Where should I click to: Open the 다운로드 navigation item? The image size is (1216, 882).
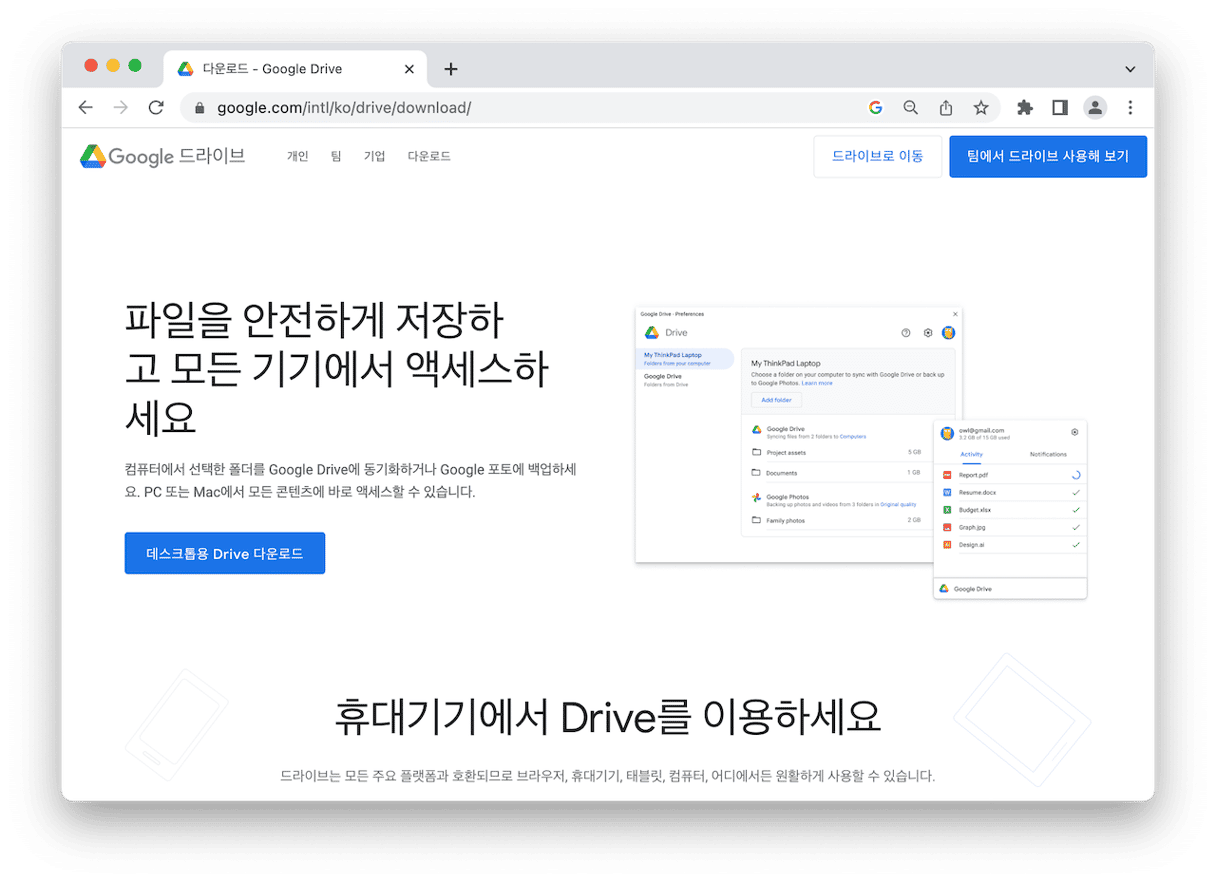429,156
